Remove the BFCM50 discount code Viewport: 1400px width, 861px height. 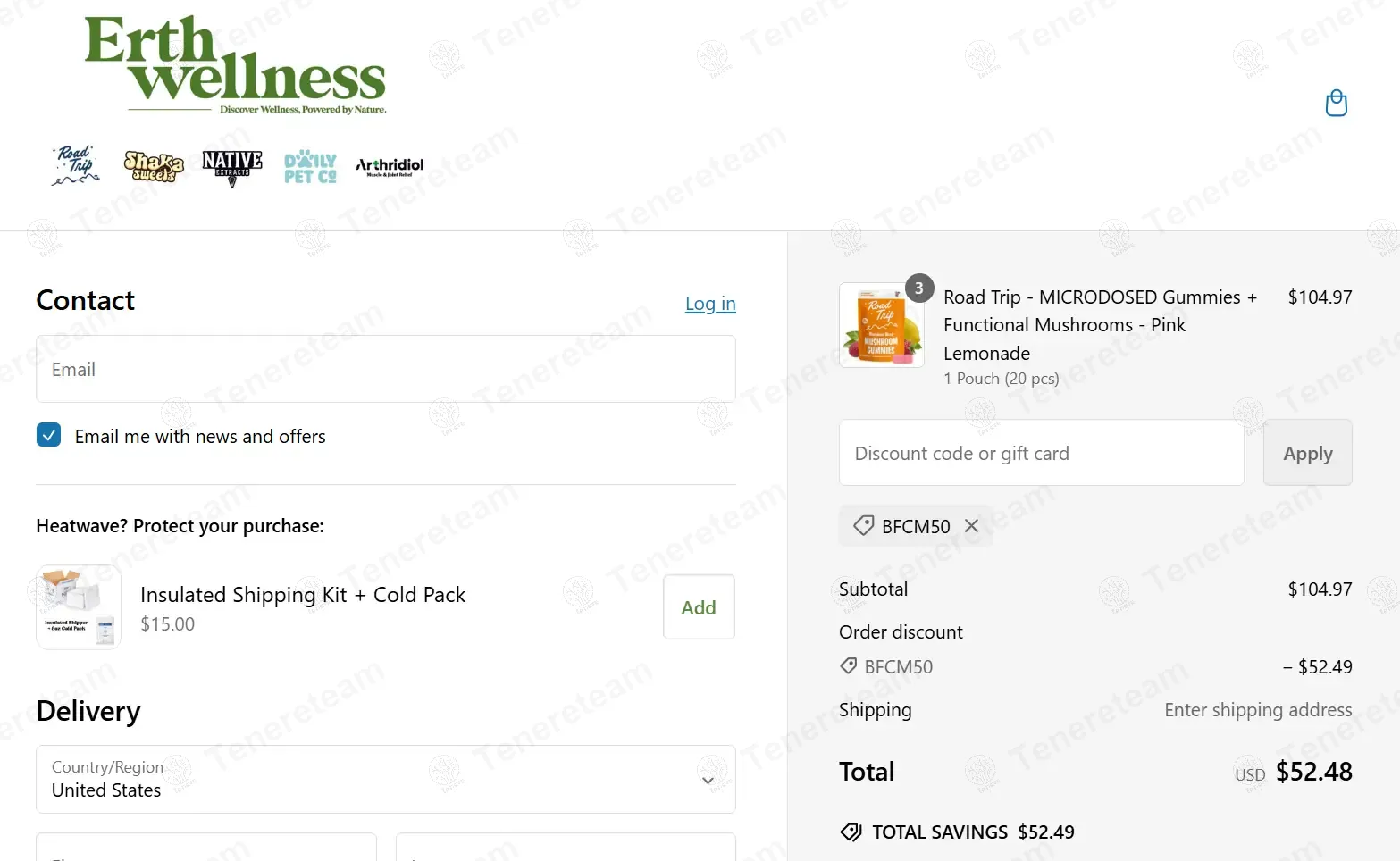pos(972,526)
